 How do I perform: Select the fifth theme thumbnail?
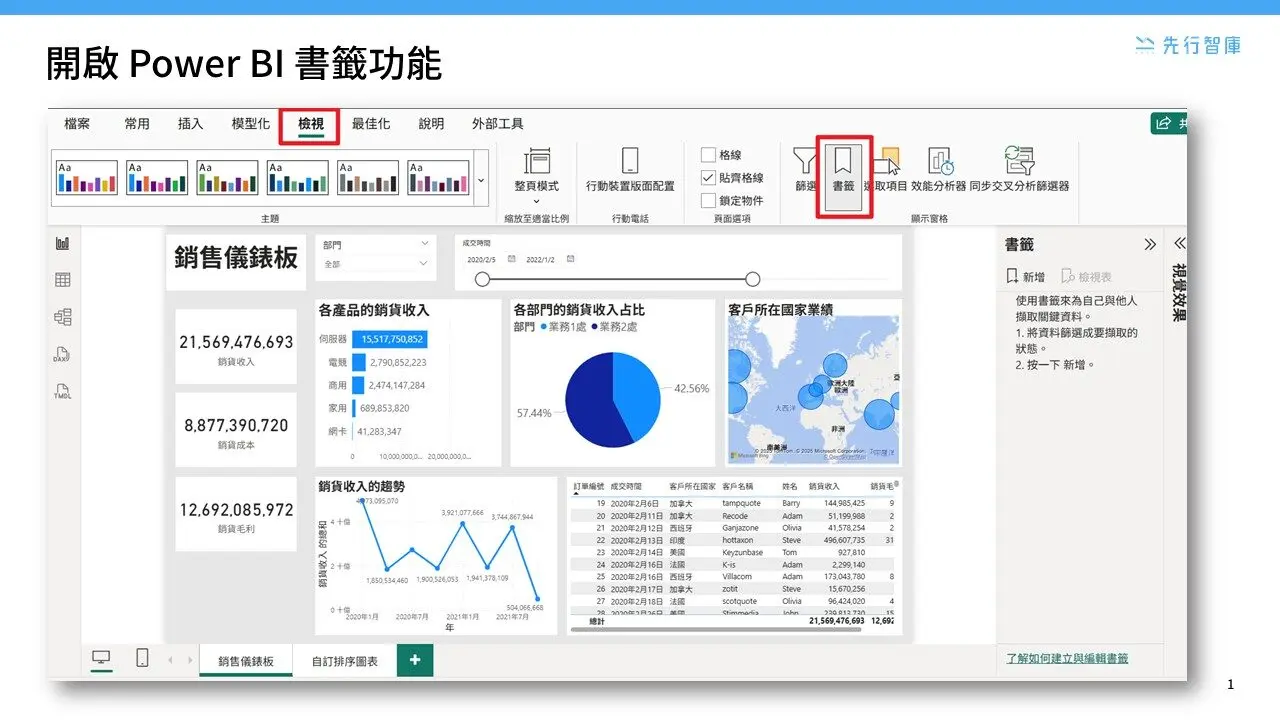[x=368, y=178]
